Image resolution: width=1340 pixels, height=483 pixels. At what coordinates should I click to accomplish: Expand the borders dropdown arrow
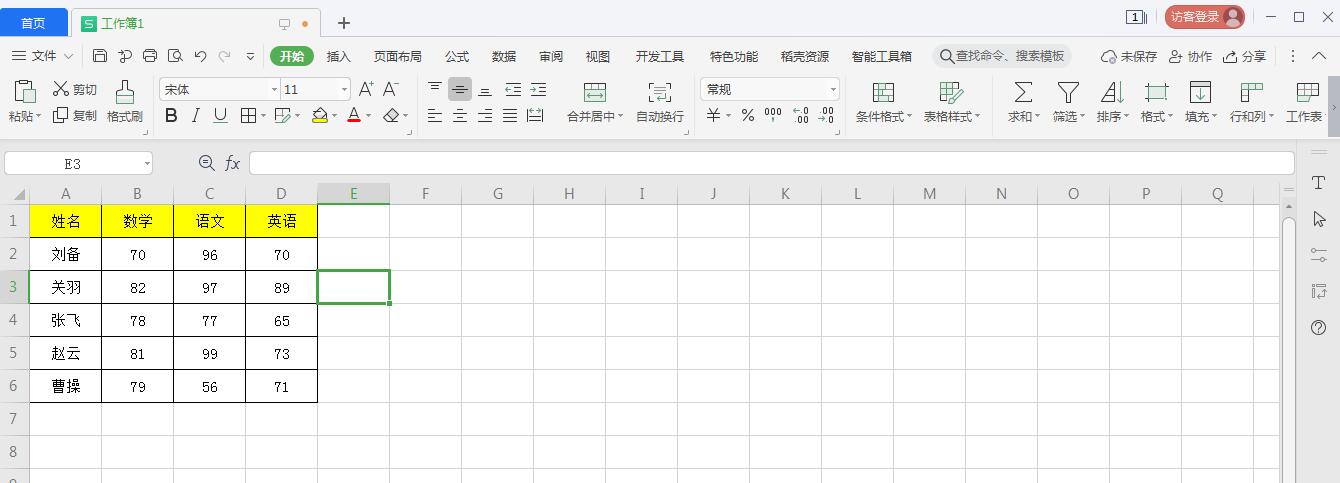coord(263,116)
